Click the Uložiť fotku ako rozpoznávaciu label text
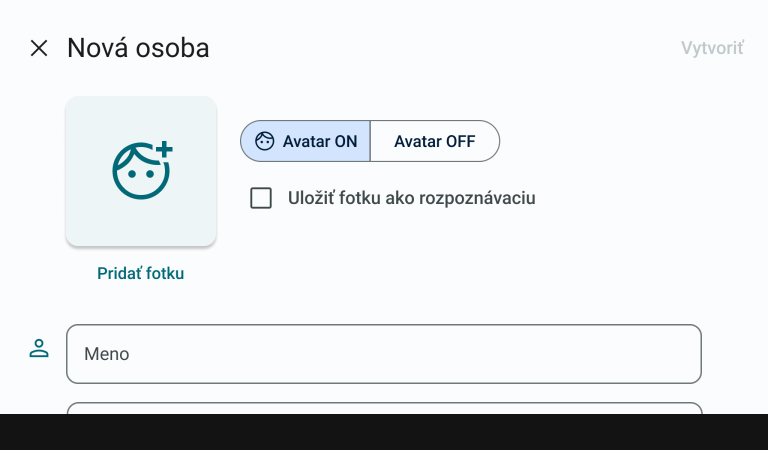The height and width of the screenshot is (450, 768). pos(412,198)
